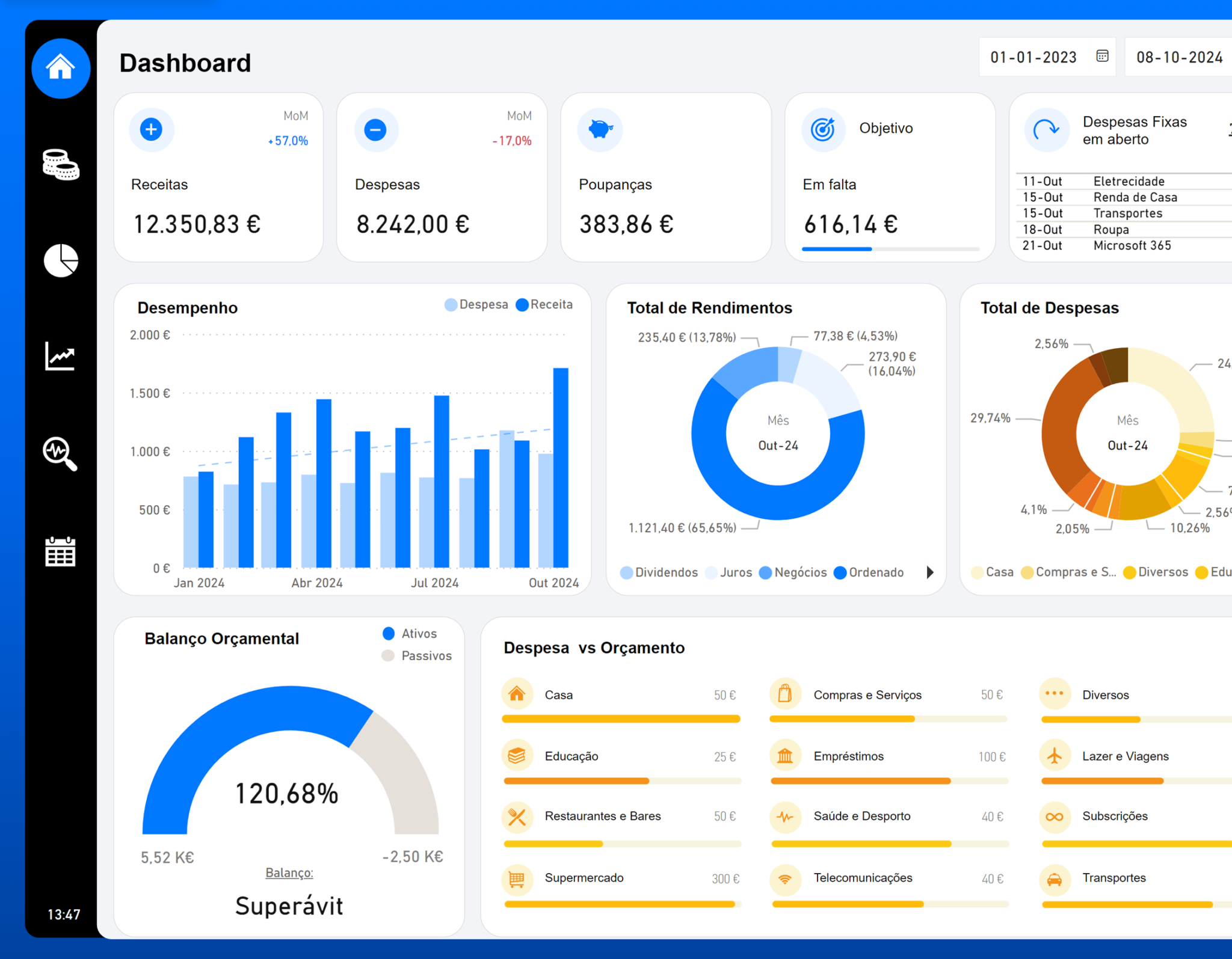The image size is (1232, 959).
Task: Select Microsoft 365 row in list
Action: pyautogui.click(x=1132, y=245)
